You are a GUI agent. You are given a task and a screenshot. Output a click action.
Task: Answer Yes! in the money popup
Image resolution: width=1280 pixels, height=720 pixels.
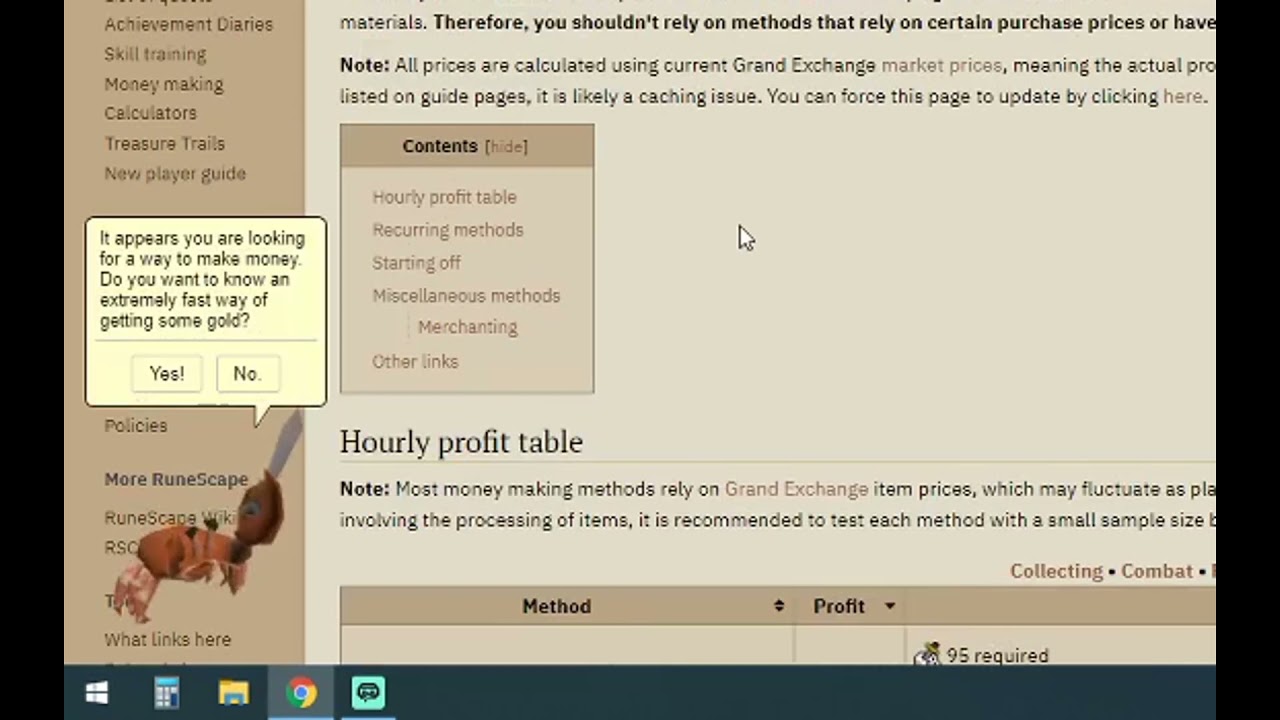coord(167,373)
